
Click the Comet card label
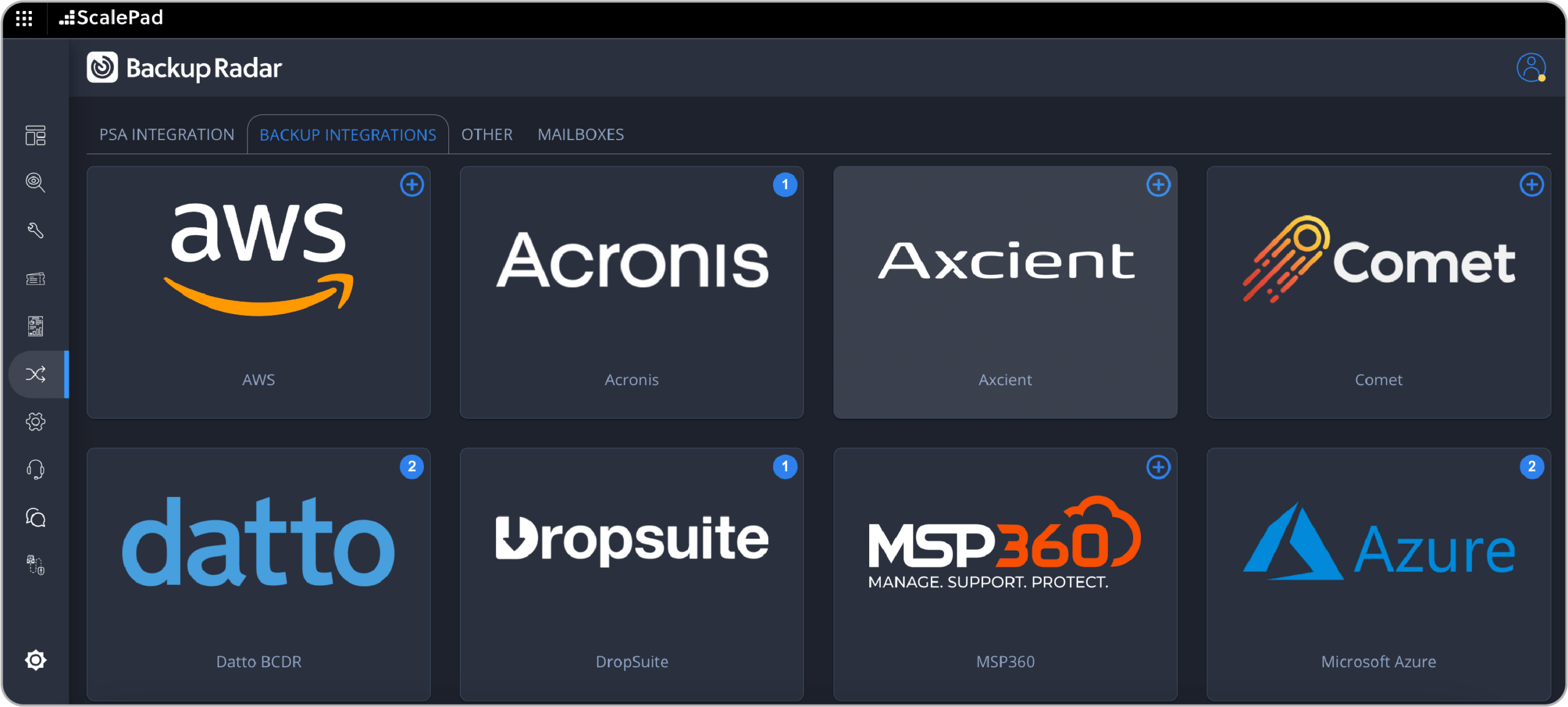(x=1379, y=380)
